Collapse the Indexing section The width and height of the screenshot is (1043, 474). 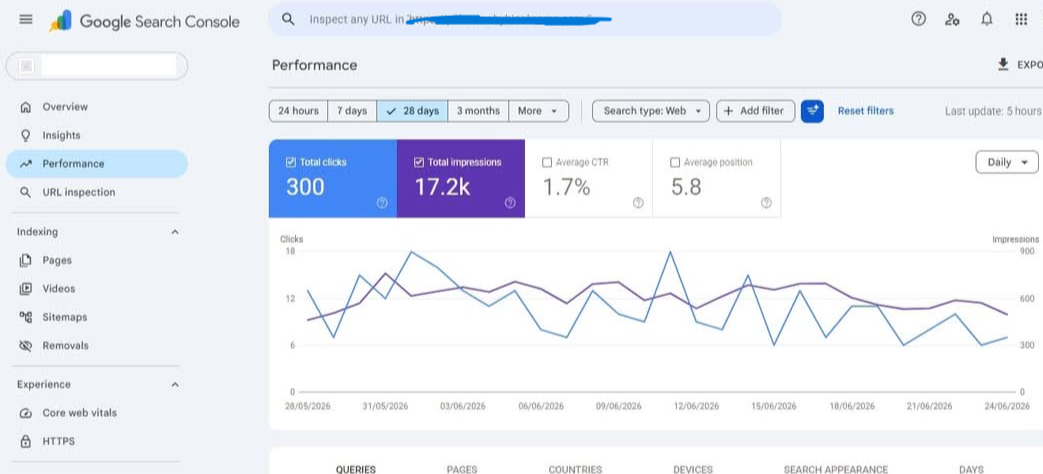[175, 232]
